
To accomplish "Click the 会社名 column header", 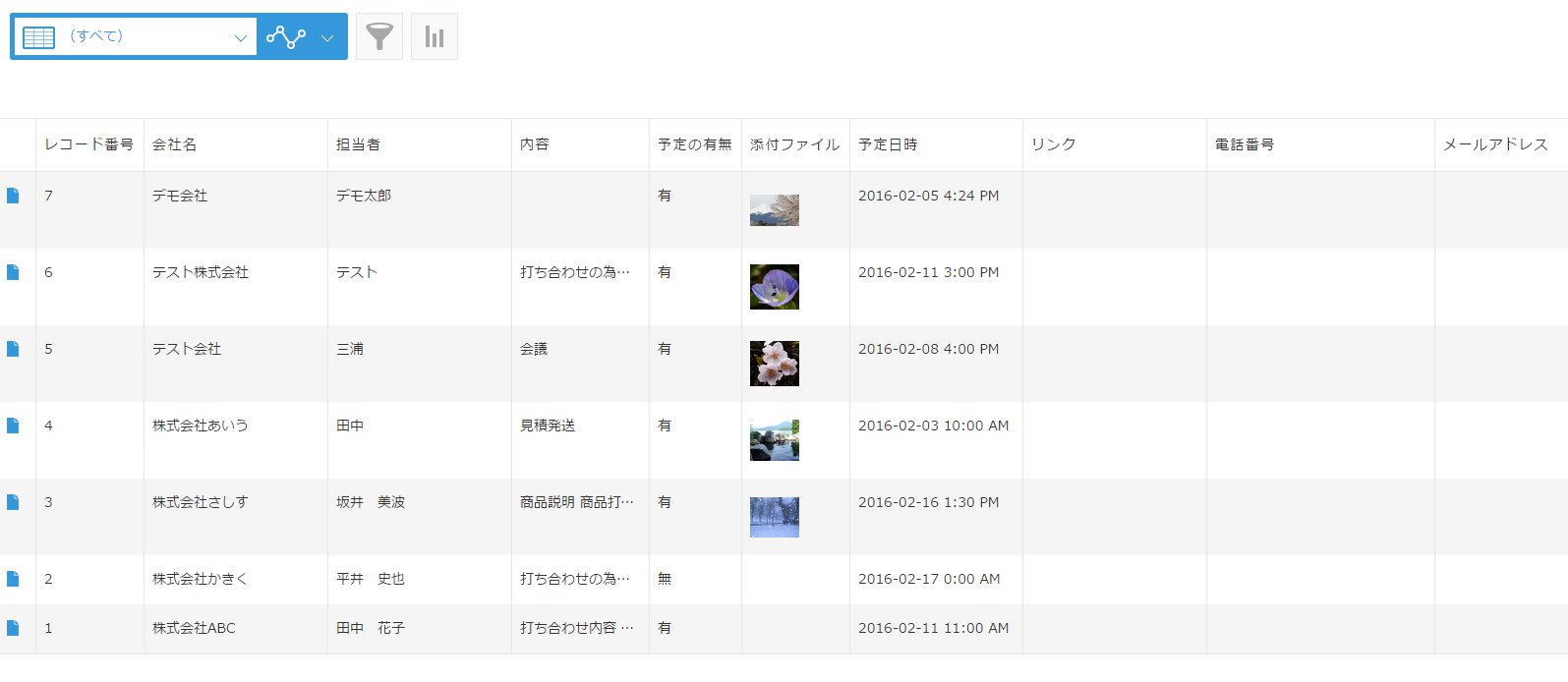I will [174, 144].
